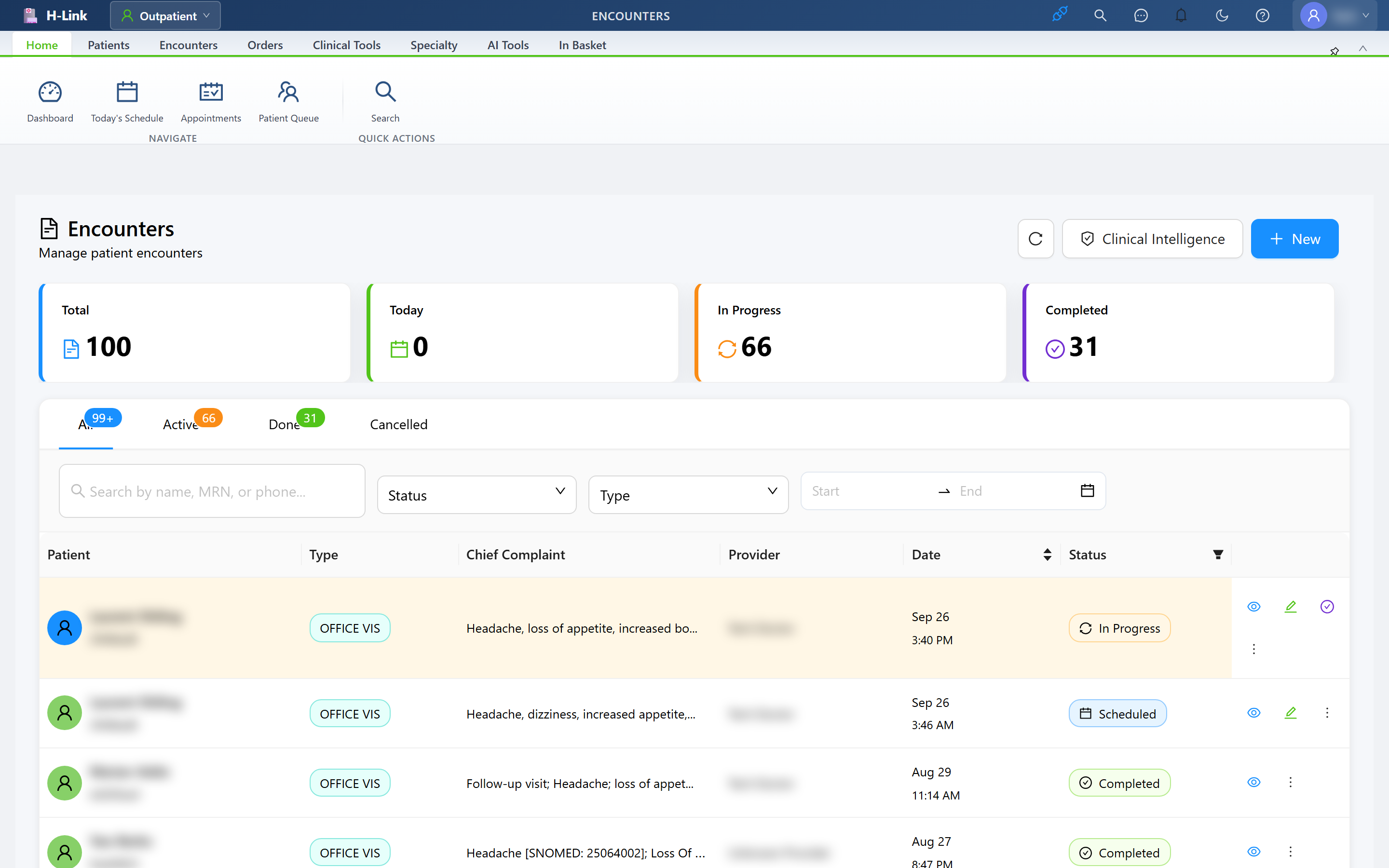Open Clinical Intelligence

(1153, 239)
